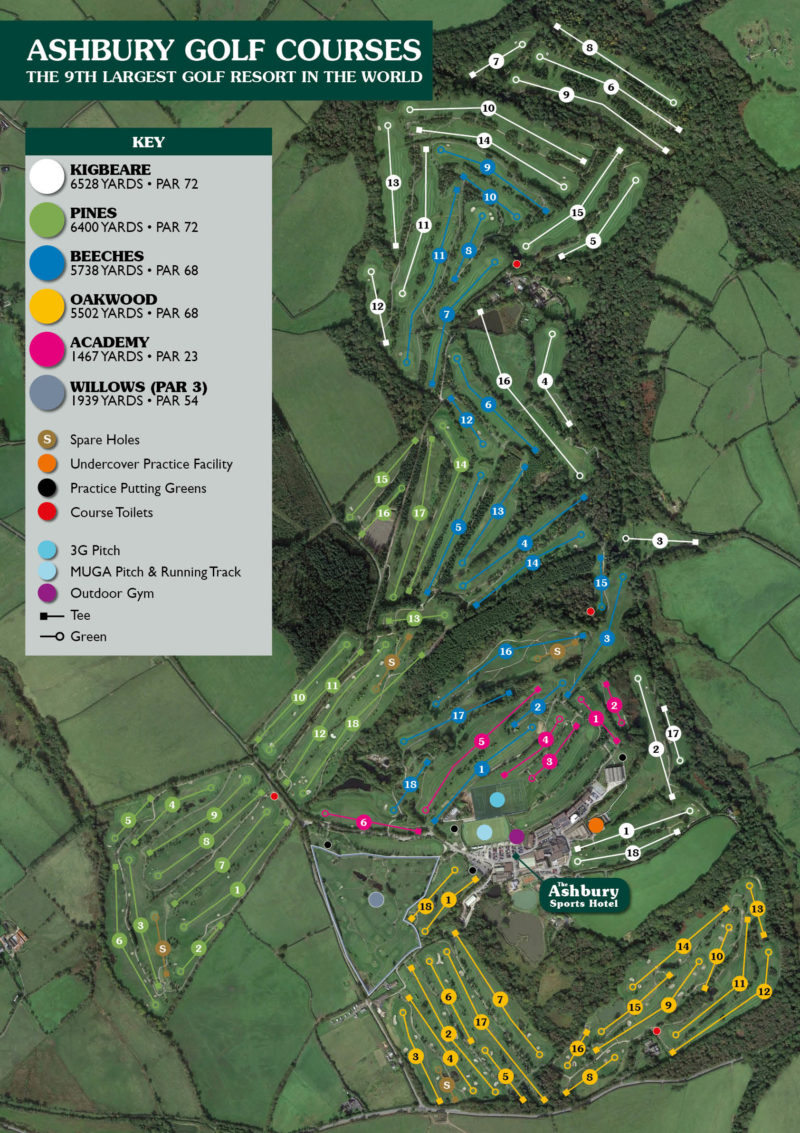
Task: Click the S spare hole marker on Oakwood course
Action: point(446,1082)
